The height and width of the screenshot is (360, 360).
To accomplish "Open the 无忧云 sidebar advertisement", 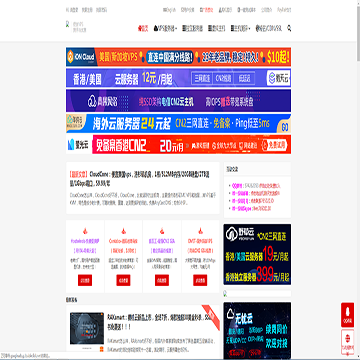I will pyautogui.click(x=257, y=331).
